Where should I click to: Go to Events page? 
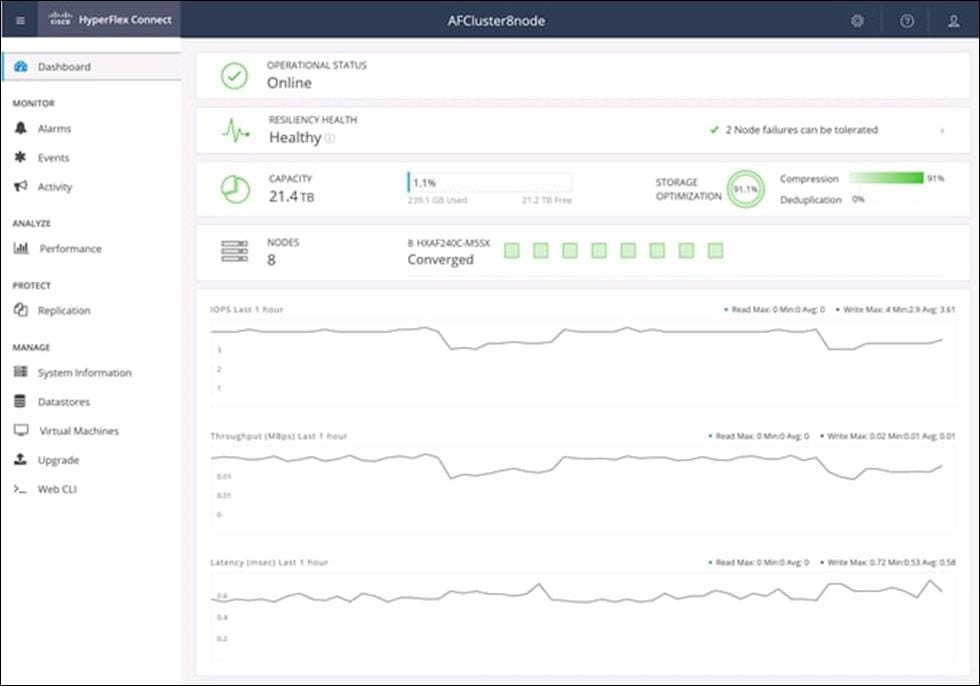click(54, 157)
